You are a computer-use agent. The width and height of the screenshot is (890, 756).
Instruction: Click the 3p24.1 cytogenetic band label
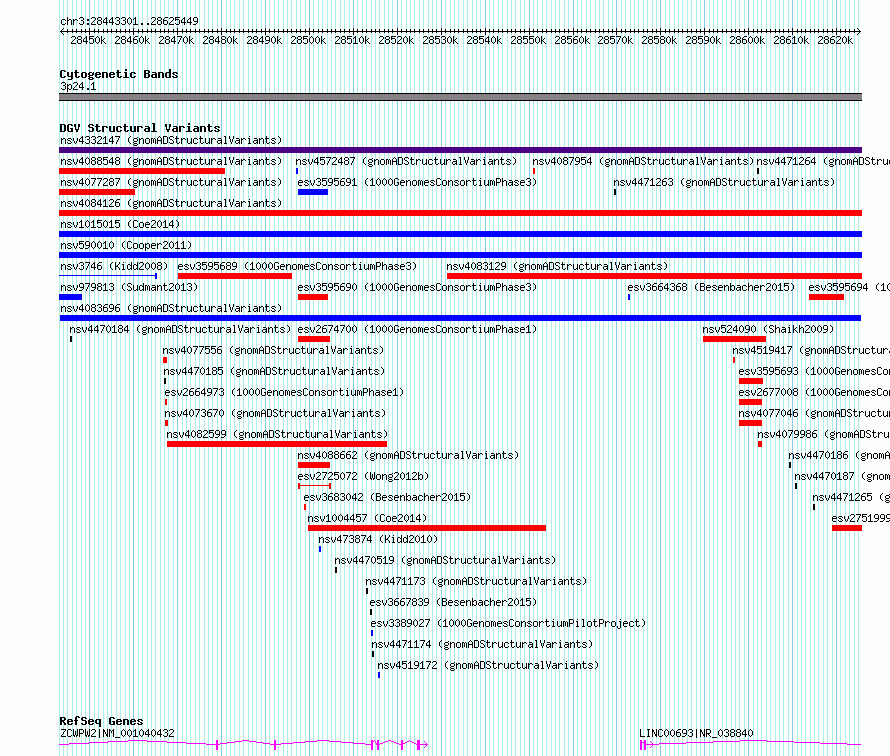tap(78, 86)
